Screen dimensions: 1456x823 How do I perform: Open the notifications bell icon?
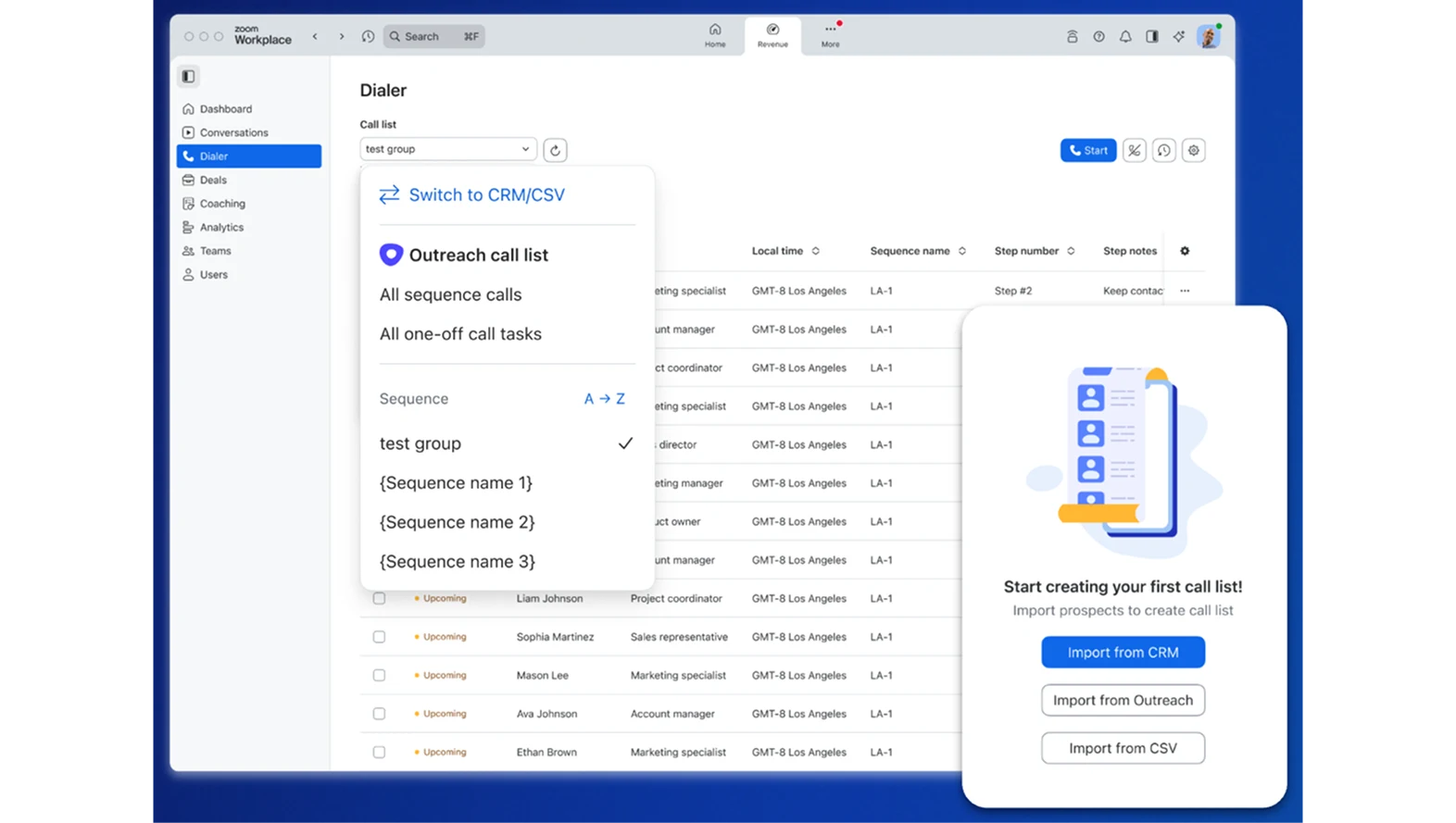pyautogui.click(x=1125, y=37)
